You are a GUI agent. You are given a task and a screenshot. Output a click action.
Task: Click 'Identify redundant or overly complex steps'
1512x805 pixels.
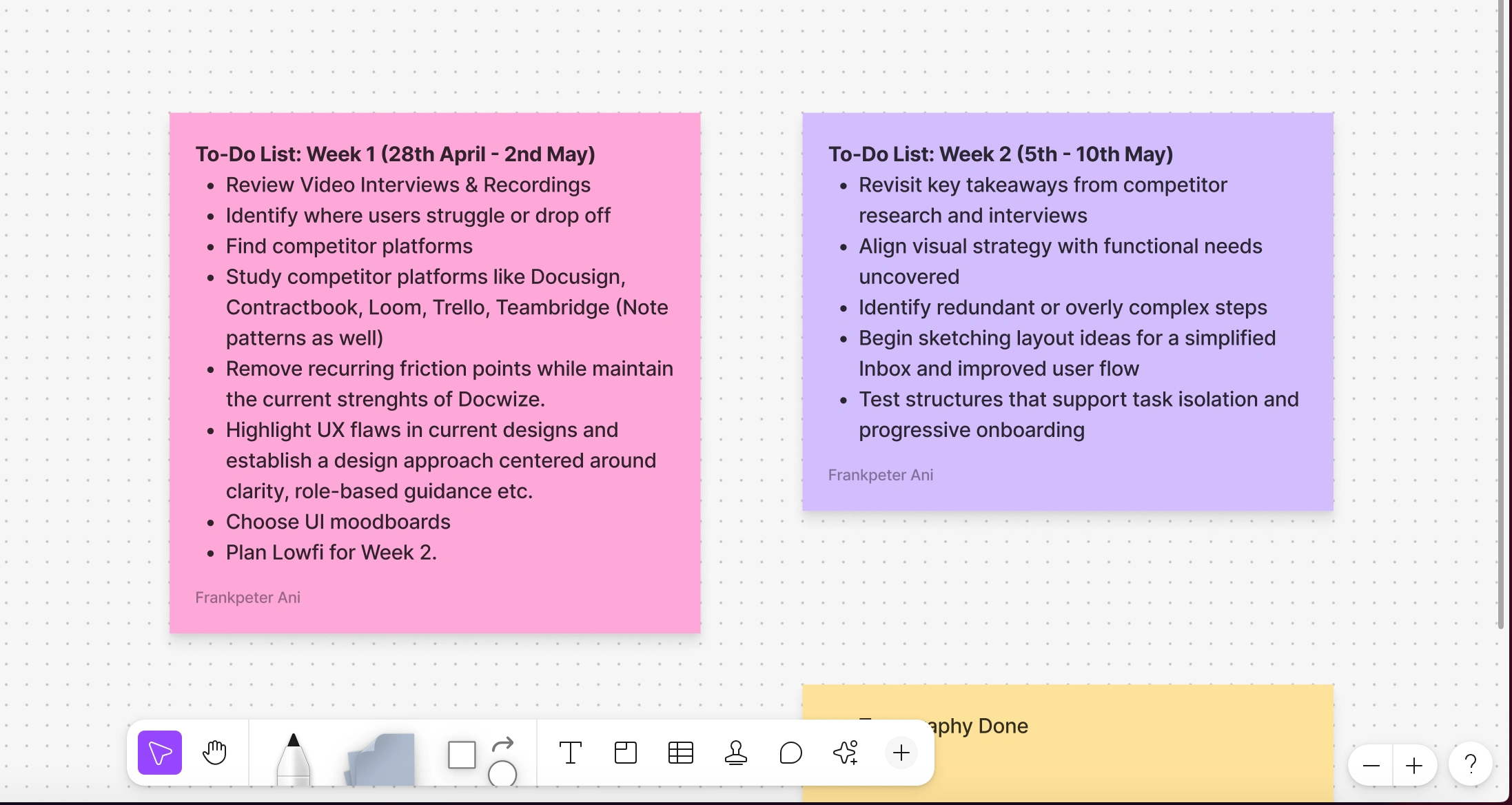tap(1063, 307)
